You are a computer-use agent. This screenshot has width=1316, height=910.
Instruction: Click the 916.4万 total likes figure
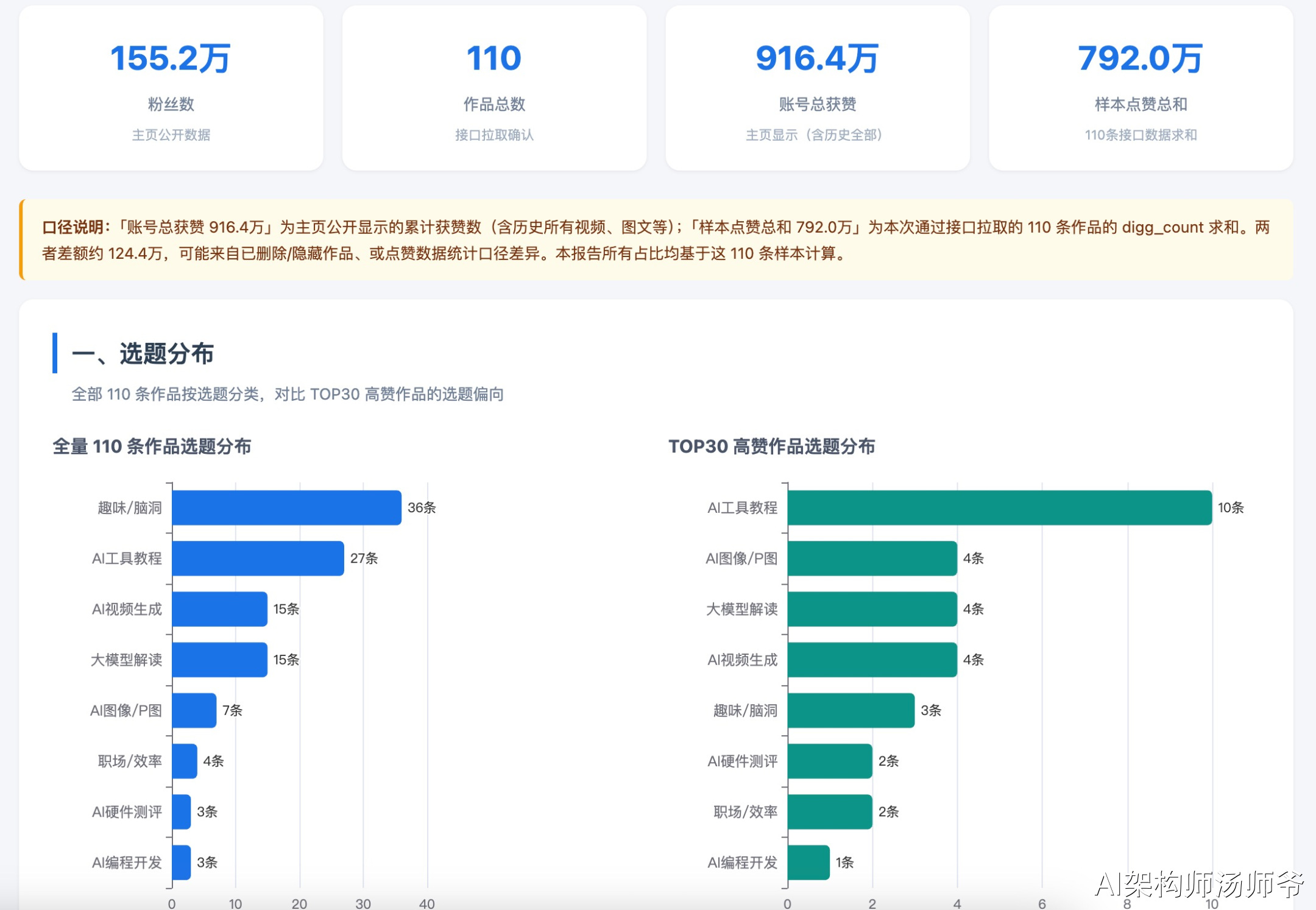click(817, 58)
